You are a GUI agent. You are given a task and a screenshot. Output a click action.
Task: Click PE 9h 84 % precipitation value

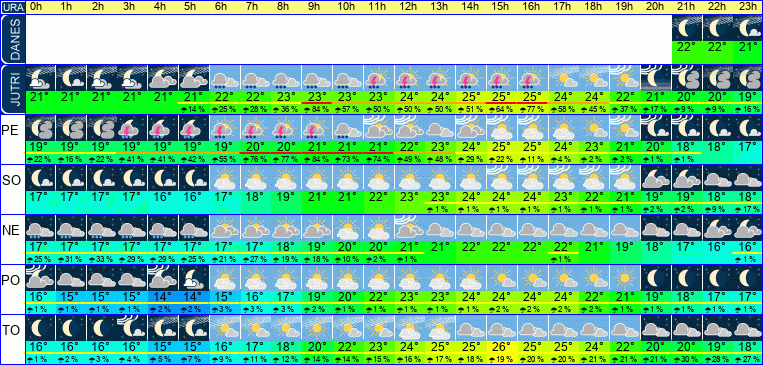(x=317, y=160)
